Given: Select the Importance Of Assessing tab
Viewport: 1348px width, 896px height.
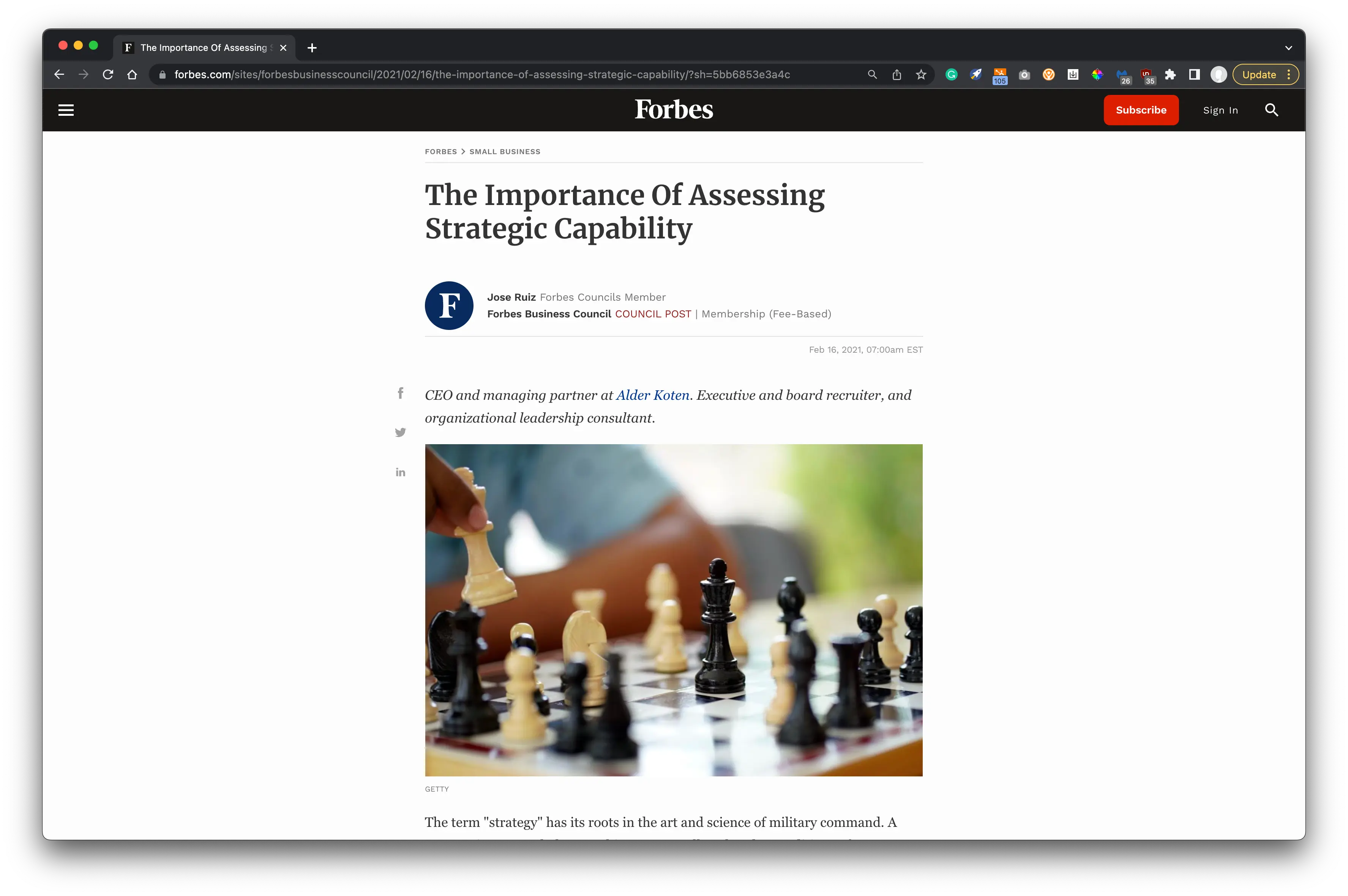Looking at the screenshot, I should pyautogui.click(x=204, y=48).
